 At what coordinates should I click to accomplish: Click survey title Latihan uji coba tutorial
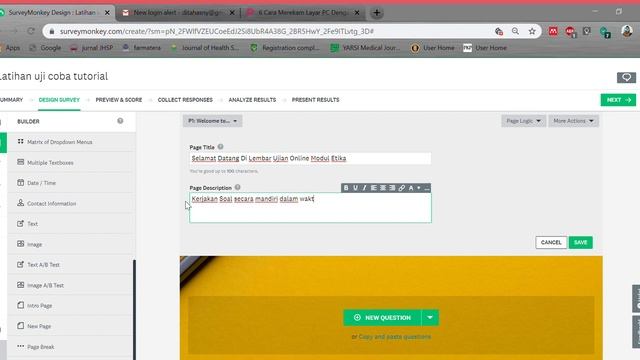point(53,76)
